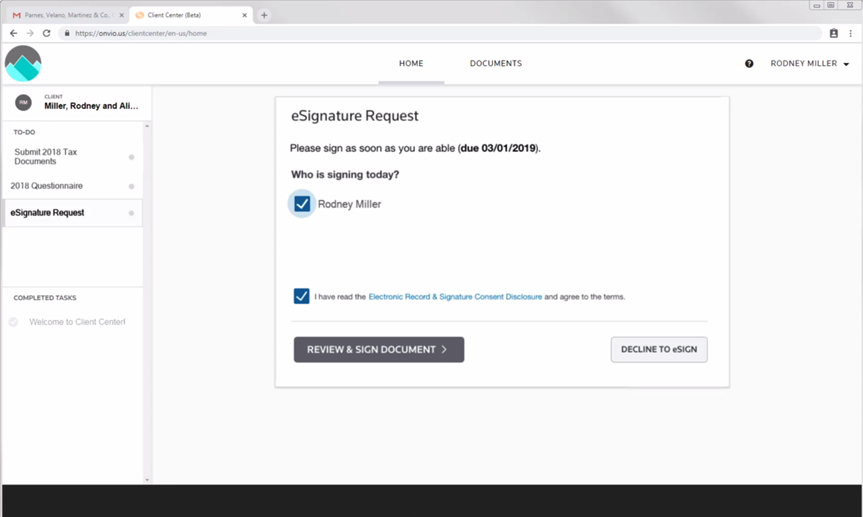Click the Decline to eSign button
The image size is (863, 517).
(658, 349)
